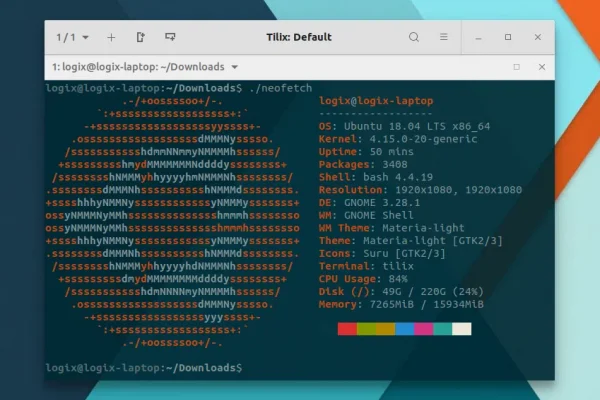Add a new session with the plus icon
This screenshot has height=400, width=600.
[111, 38]
